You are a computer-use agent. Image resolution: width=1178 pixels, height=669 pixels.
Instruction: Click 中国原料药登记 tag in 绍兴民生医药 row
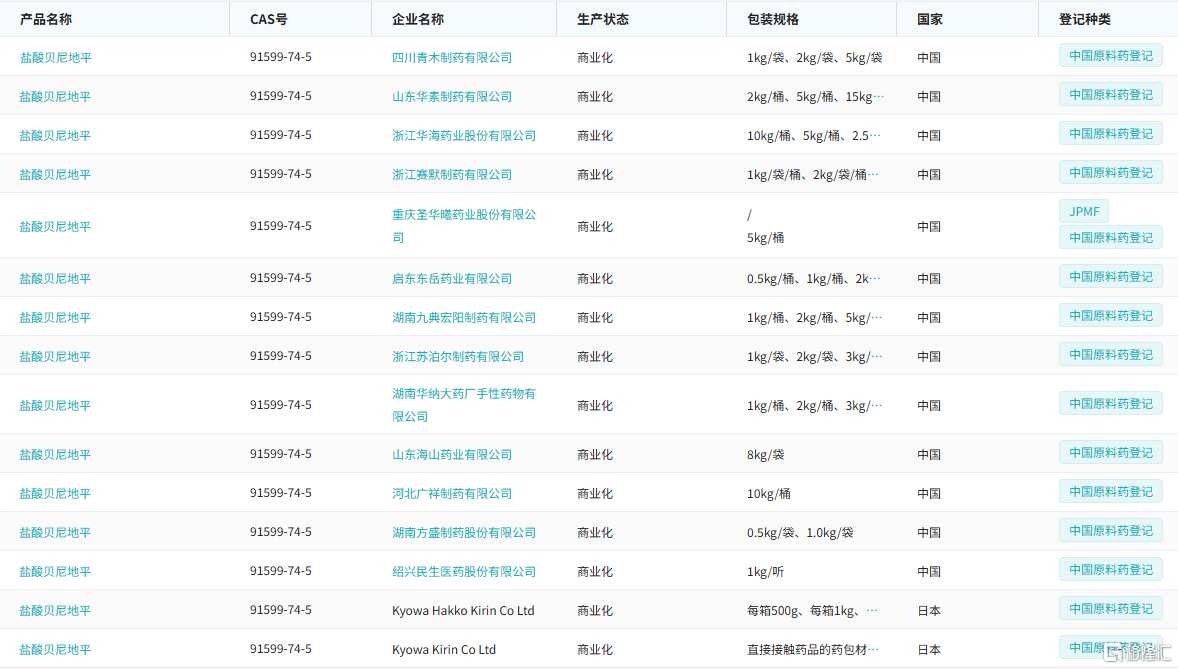point(1110,570)
